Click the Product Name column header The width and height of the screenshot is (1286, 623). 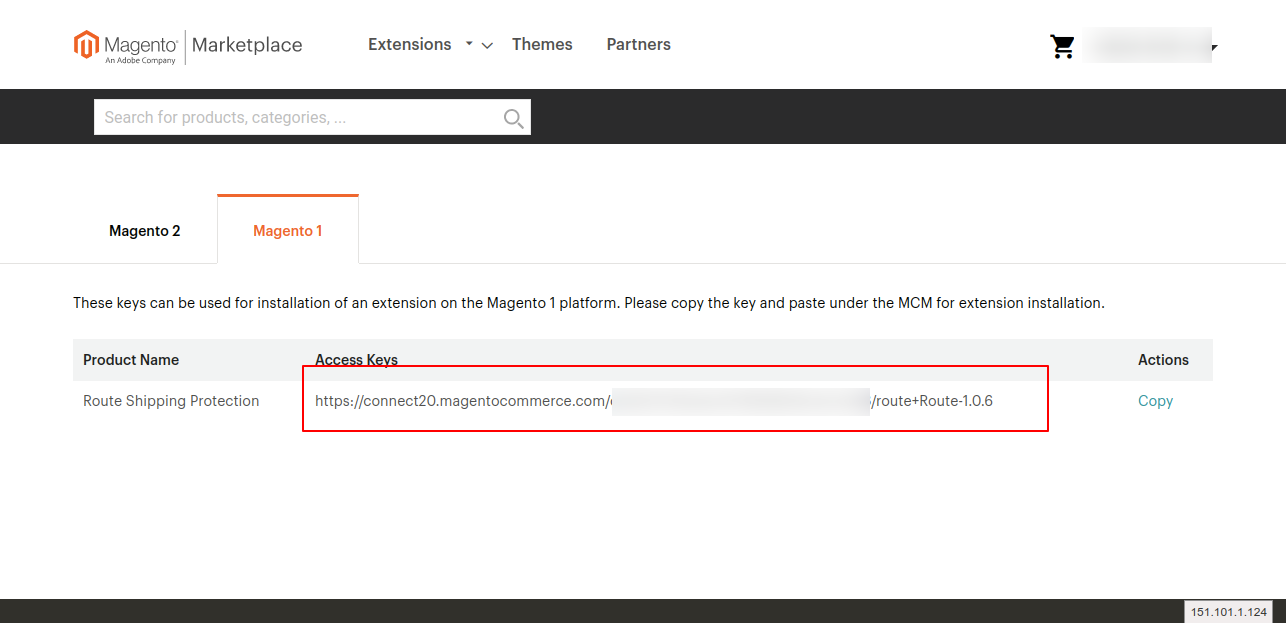[131, 360]
